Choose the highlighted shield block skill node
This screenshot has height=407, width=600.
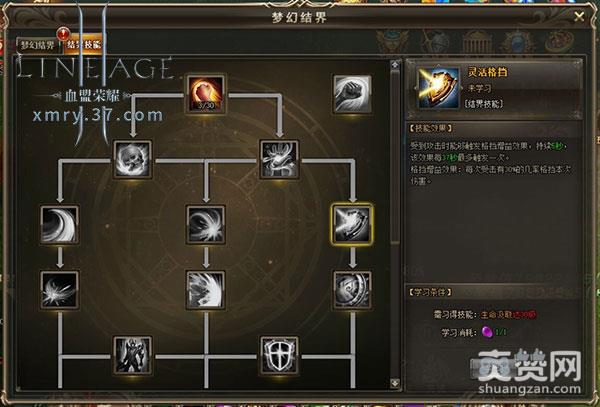point(352,225)
